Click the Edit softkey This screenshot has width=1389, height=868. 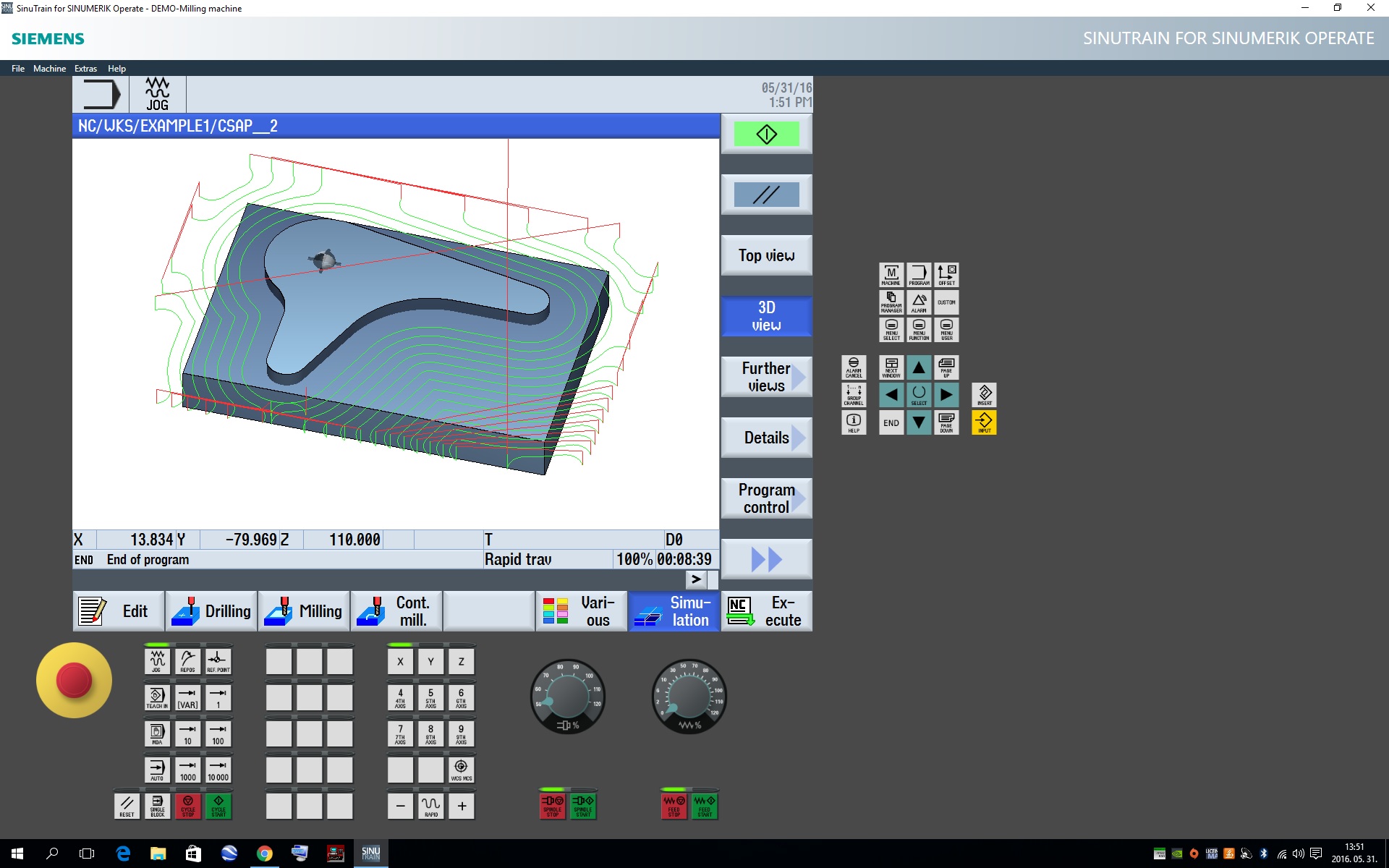pos(118,611)
